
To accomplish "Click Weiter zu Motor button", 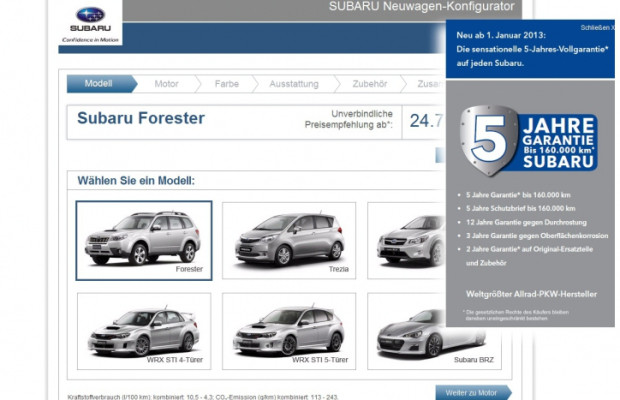I will click(x=473, y=392).
